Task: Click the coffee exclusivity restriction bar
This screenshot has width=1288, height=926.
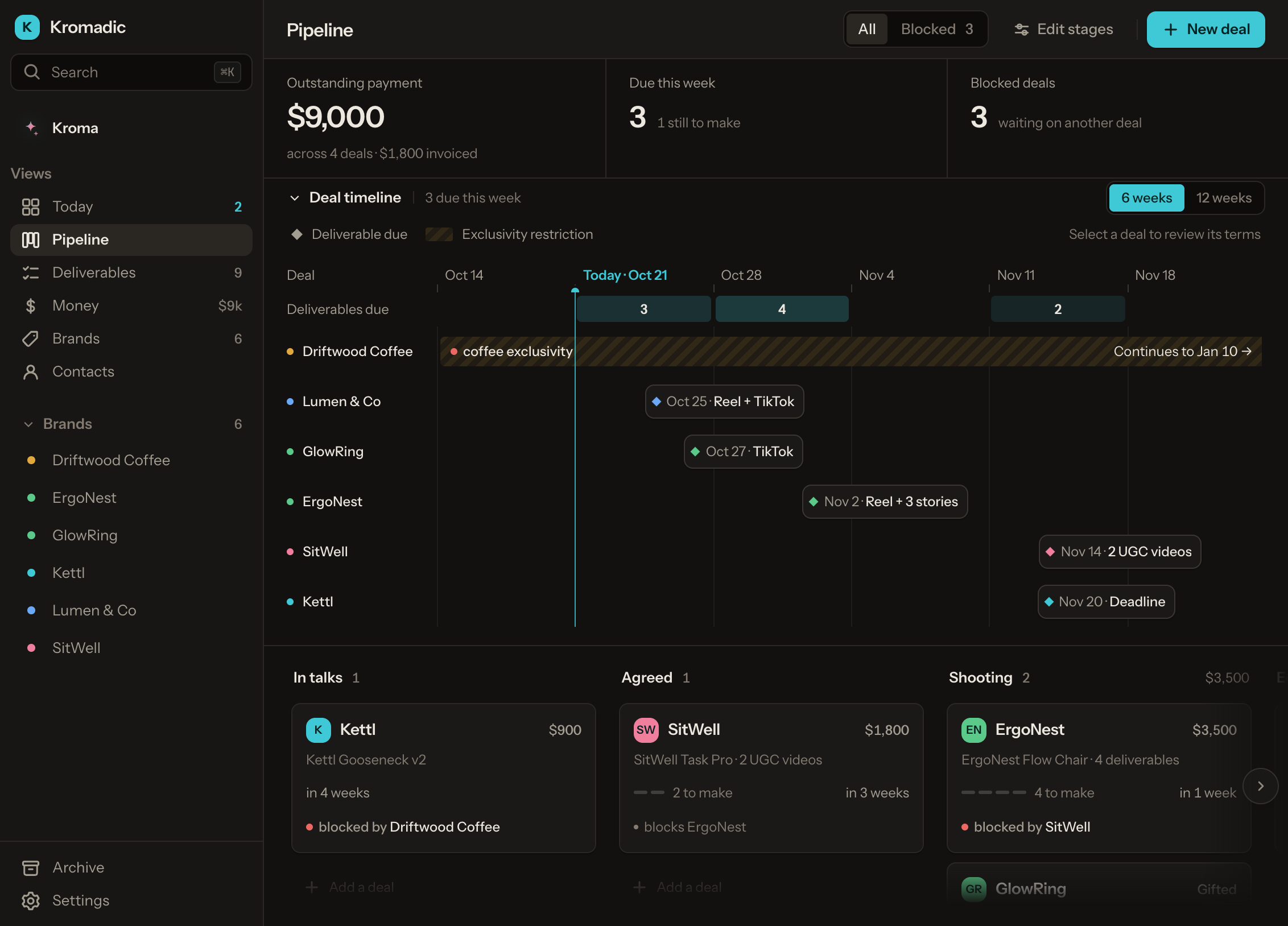Action: coord(851,352)
